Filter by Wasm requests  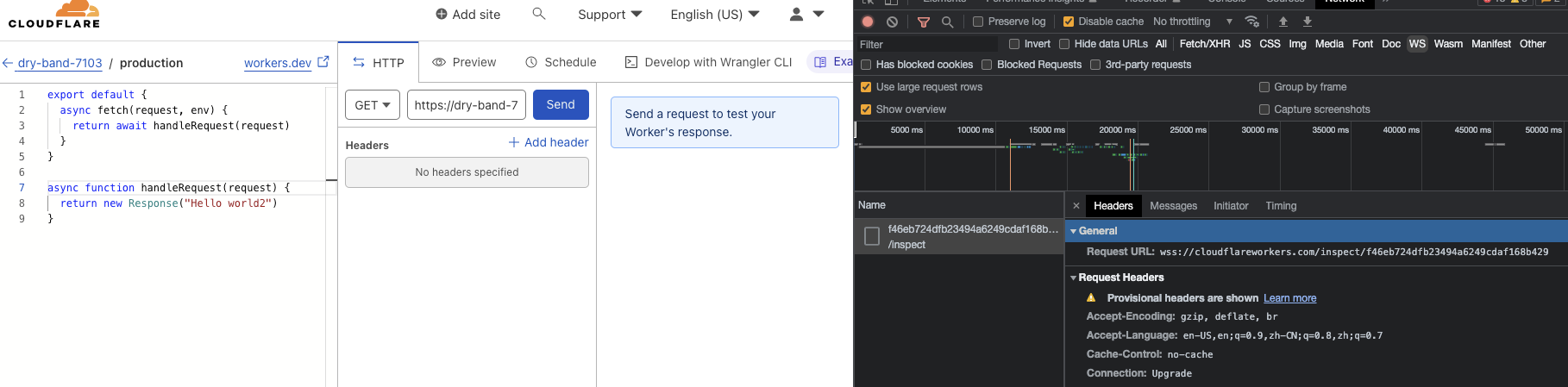1448,44
